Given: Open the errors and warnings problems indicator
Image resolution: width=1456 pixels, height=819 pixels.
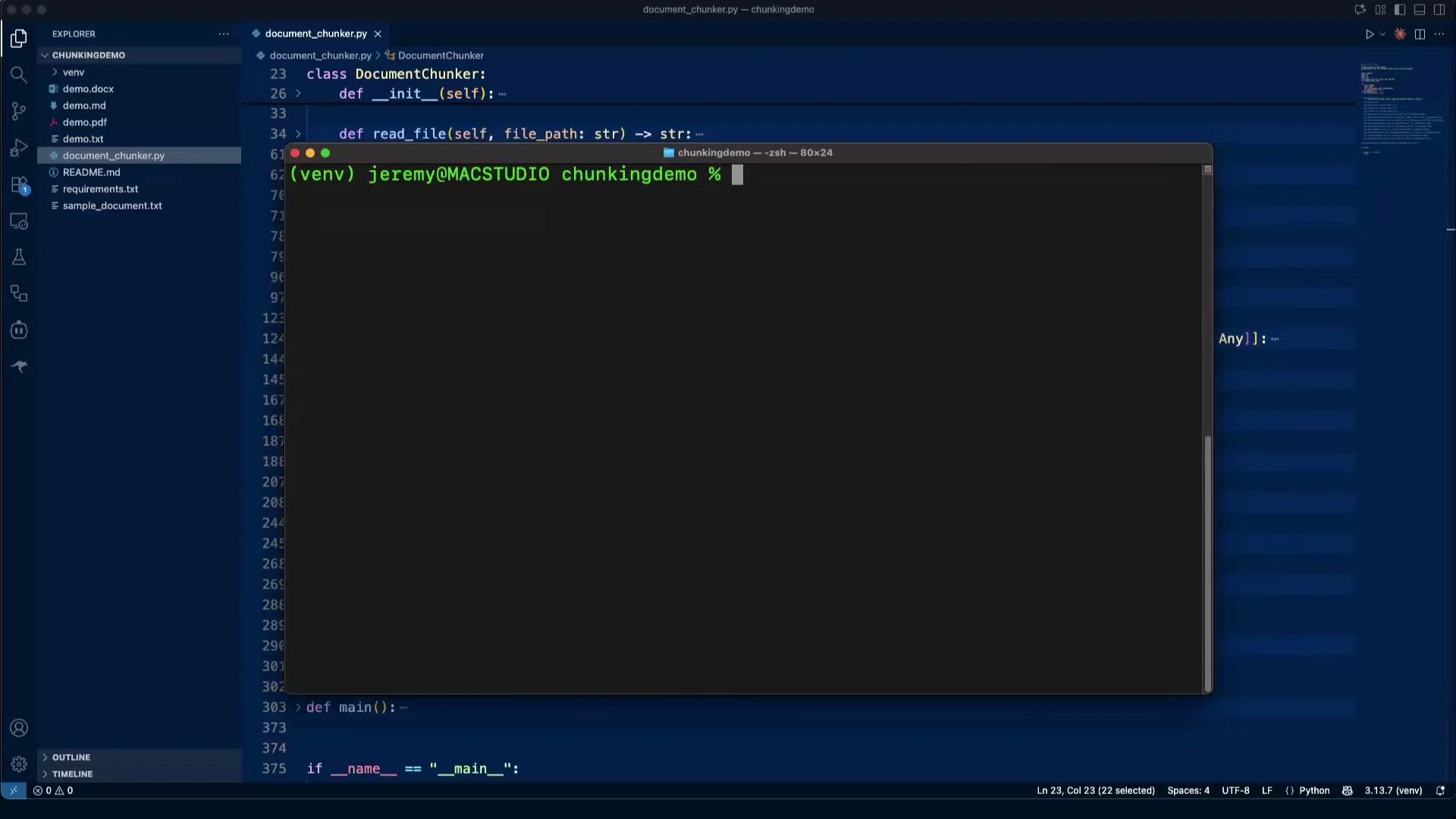Looking at the screenshot, I should click(53, 790).
